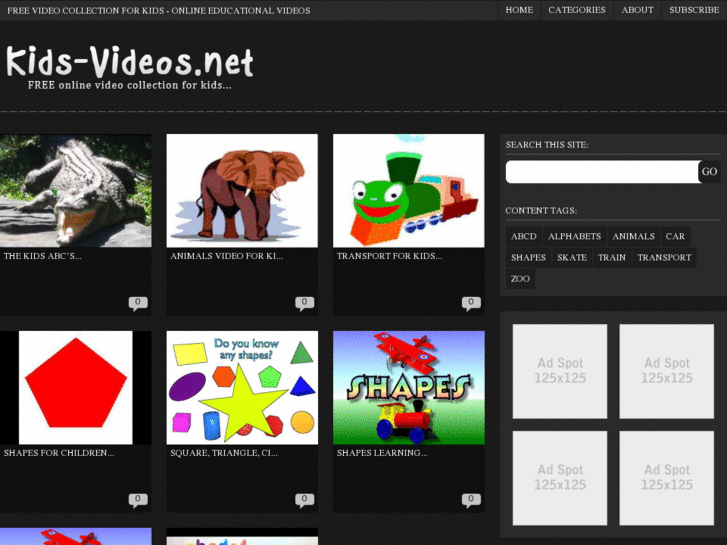Select the CAR content tag
This screenshot has height=545, width=727.
click(x=675, y=237)
